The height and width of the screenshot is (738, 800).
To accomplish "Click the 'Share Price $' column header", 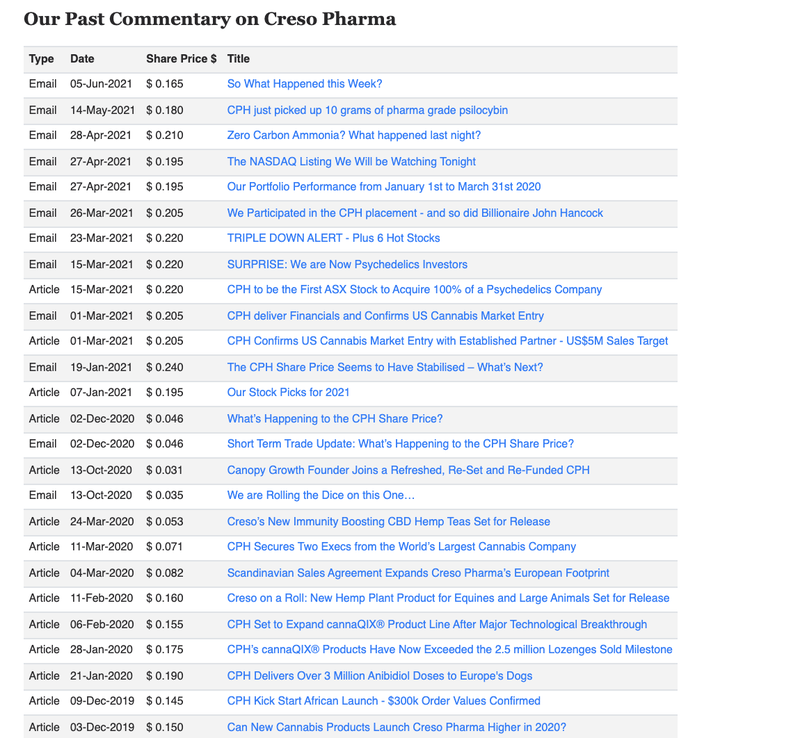I will (181, 59).
